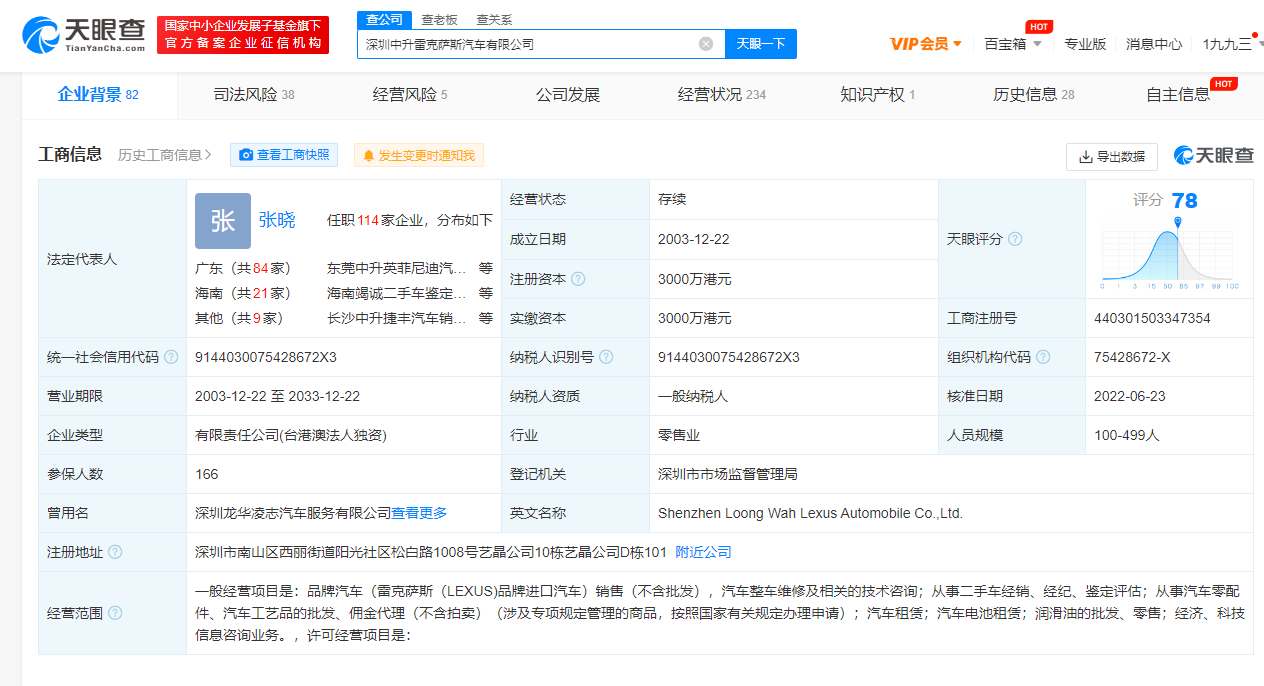Click the 海南（共21家） region entry
Viewport: 1264px width, 686px height.
click(243, 293)
